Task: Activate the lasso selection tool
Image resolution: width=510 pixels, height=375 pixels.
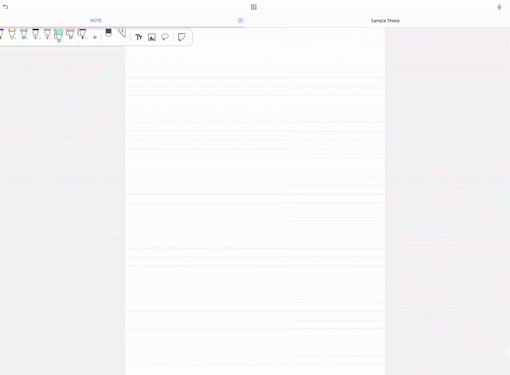Action: pyautogui.click(x=165, y=37)
